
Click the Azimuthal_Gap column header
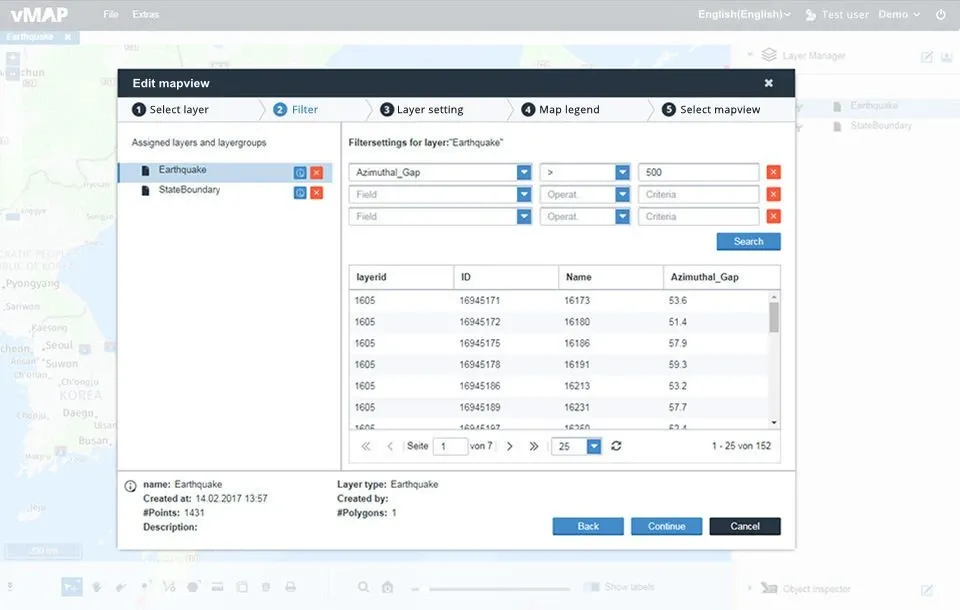click(x=721, y=277)
